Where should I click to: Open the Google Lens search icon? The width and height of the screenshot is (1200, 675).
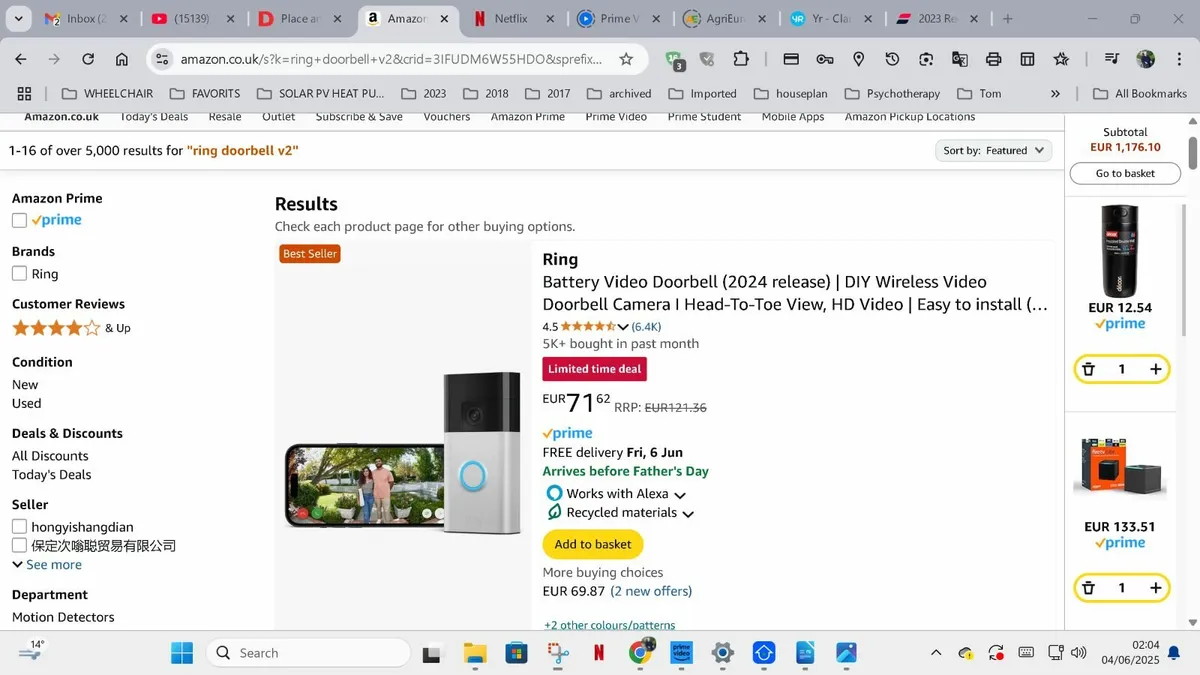coord(926,59)
